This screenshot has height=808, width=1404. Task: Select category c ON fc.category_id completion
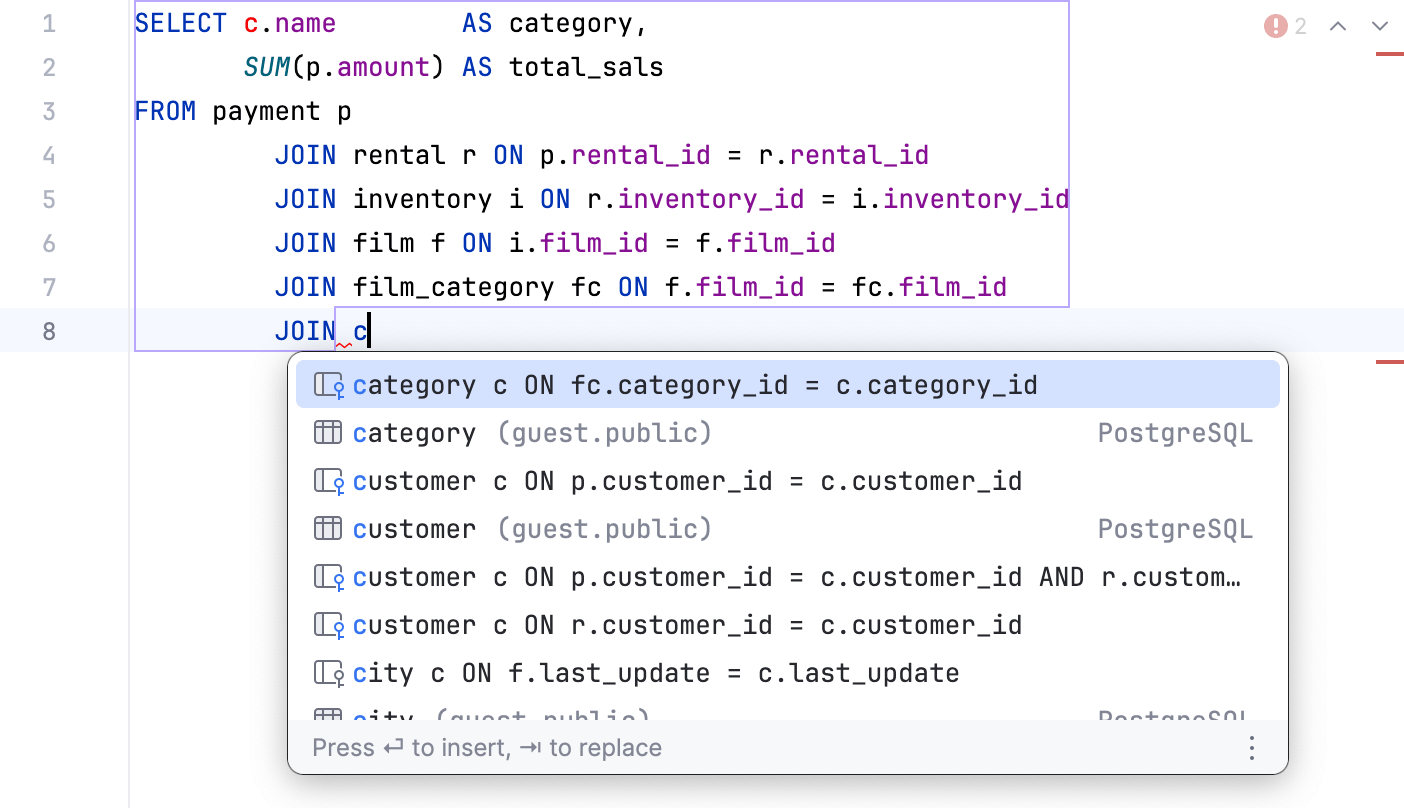coord(694,386)
